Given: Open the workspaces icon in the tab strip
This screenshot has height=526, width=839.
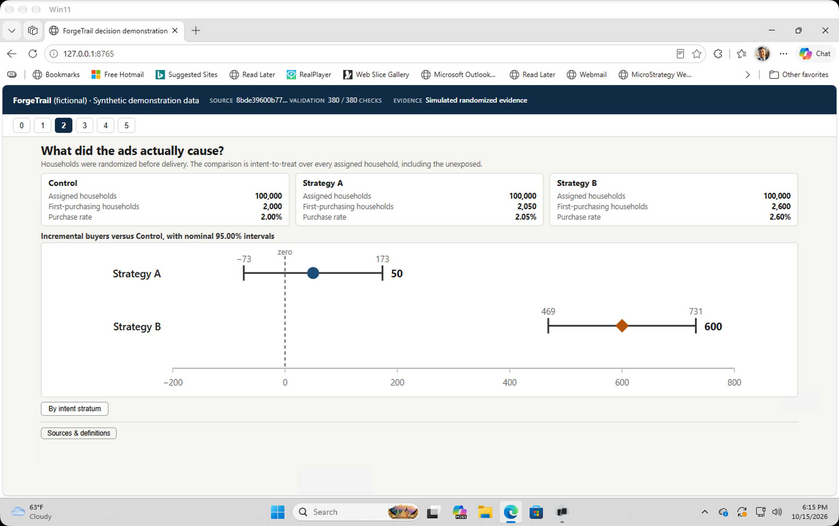Looking at the screenshot, I should coord(33,31).
